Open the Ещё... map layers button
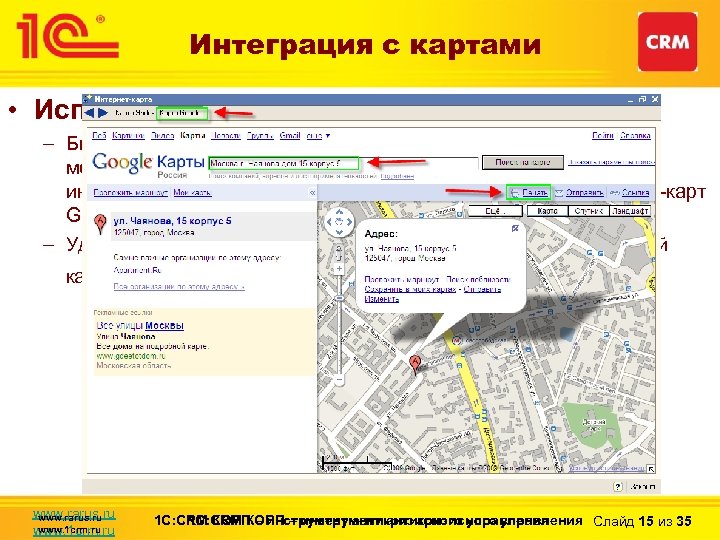Image resolution: width=720 pixels, height=540 pixels. pyautogui.click(x=495, y=211)
